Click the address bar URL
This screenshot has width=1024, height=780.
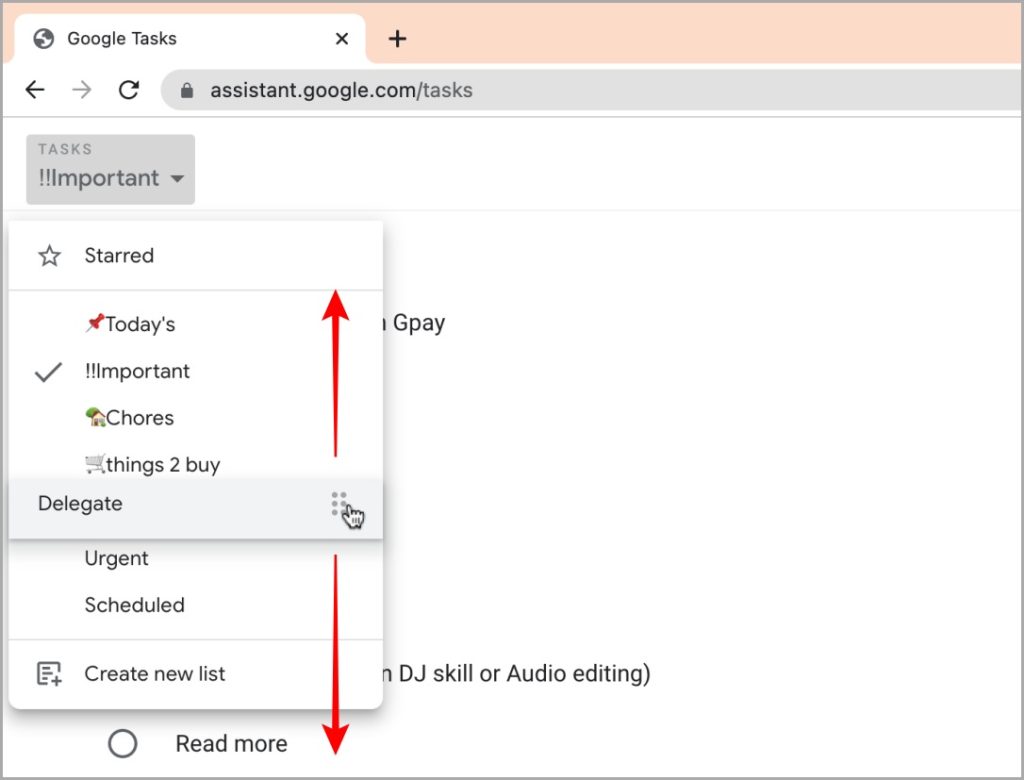pos(341,90)
